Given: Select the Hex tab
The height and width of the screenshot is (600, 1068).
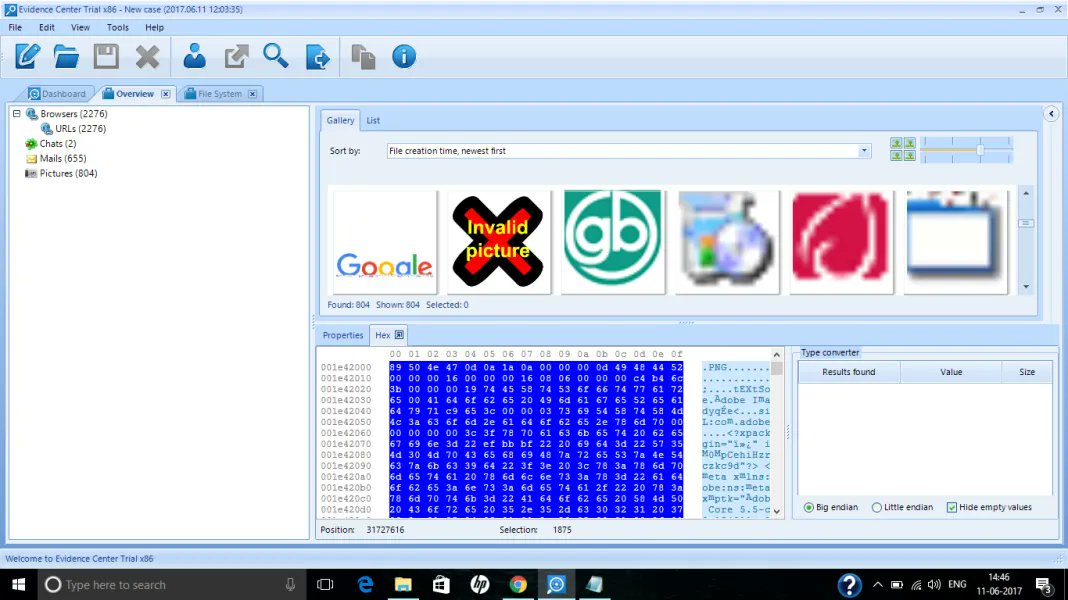Looking at the screenshot, I should [x=383, y=334].
